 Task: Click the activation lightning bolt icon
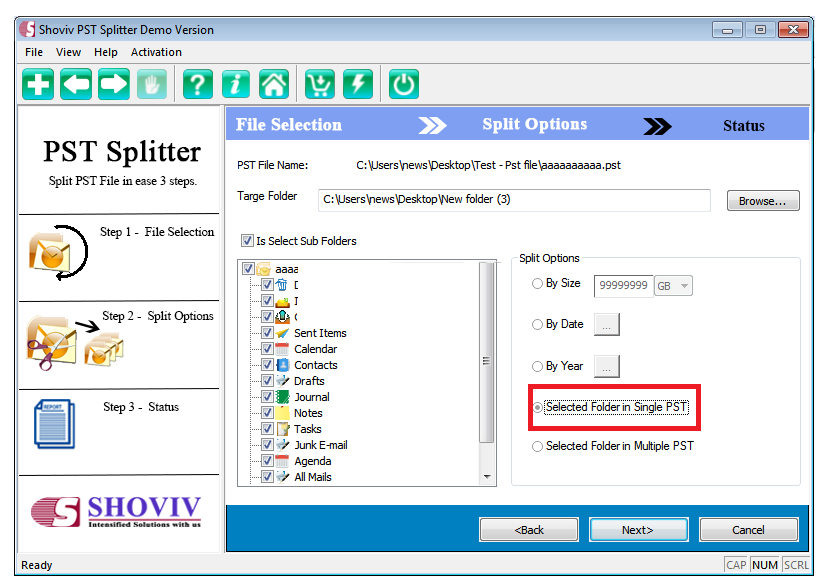(x=357, y=84)
